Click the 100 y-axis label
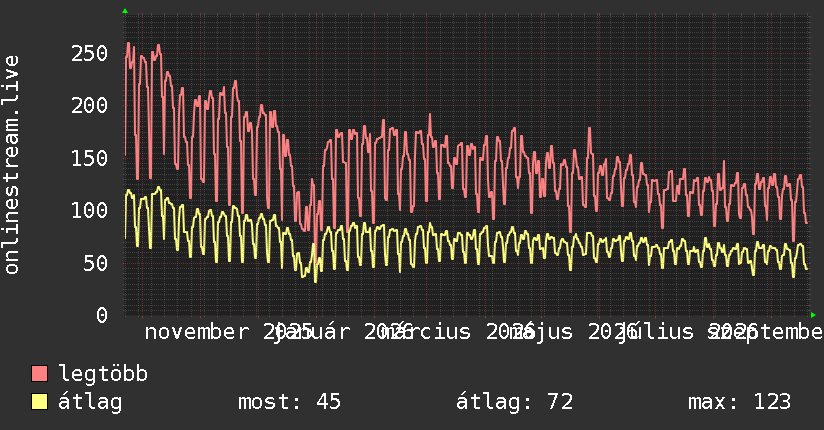This screenshot has width=824, height=430. (x=89, y=210)
